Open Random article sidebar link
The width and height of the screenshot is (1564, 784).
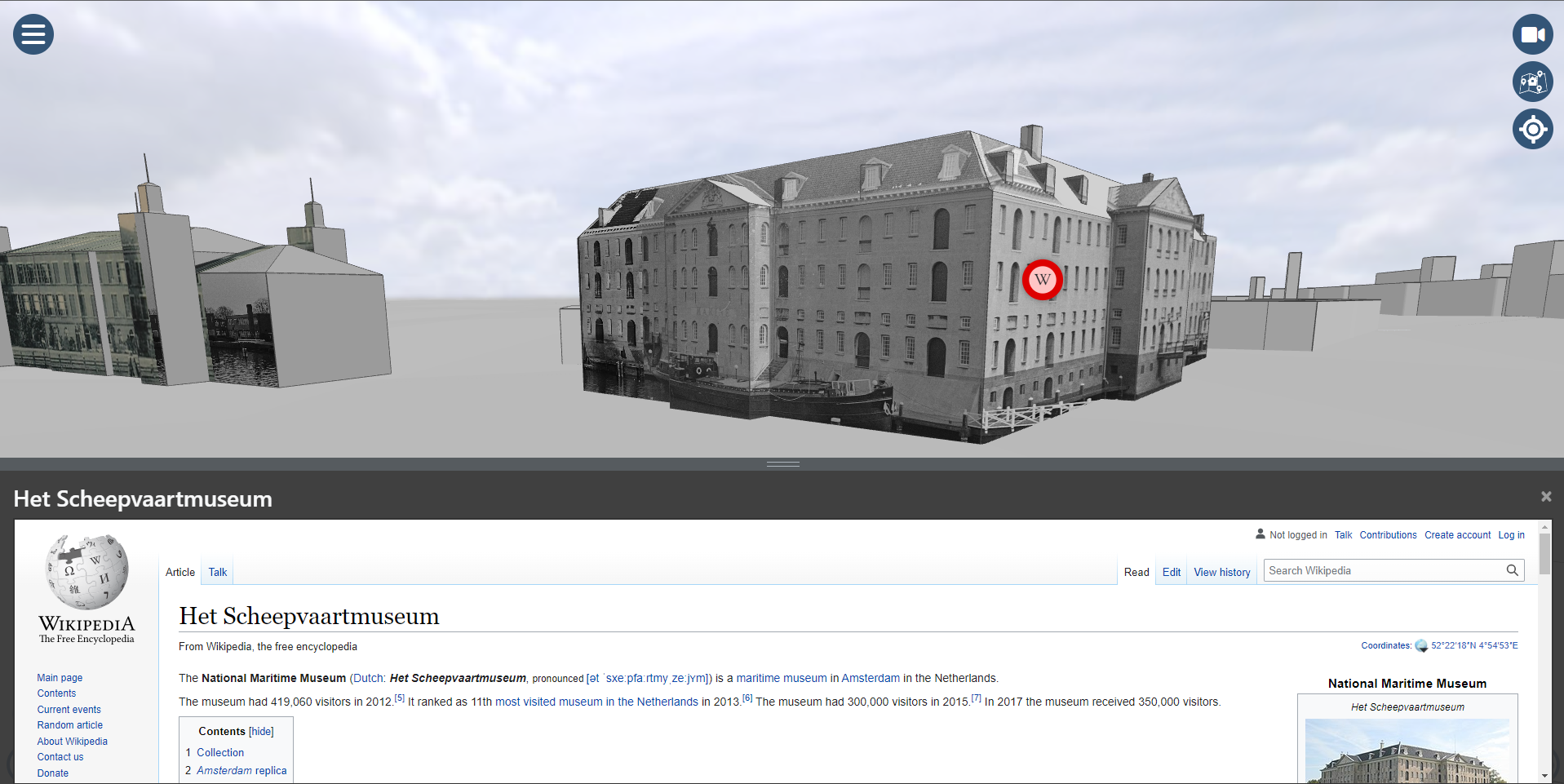tap(70, 725)
